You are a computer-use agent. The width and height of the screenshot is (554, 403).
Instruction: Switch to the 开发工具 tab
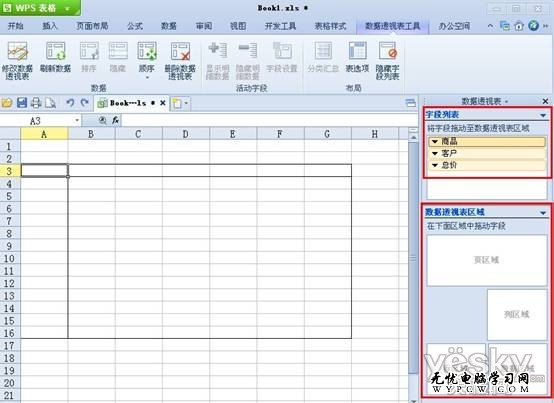coord(281,26)
